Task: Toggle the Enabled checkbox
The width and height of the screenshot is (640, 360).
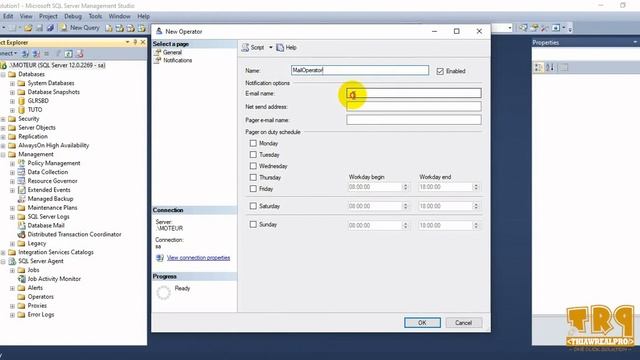Action: tap(440, 71)
